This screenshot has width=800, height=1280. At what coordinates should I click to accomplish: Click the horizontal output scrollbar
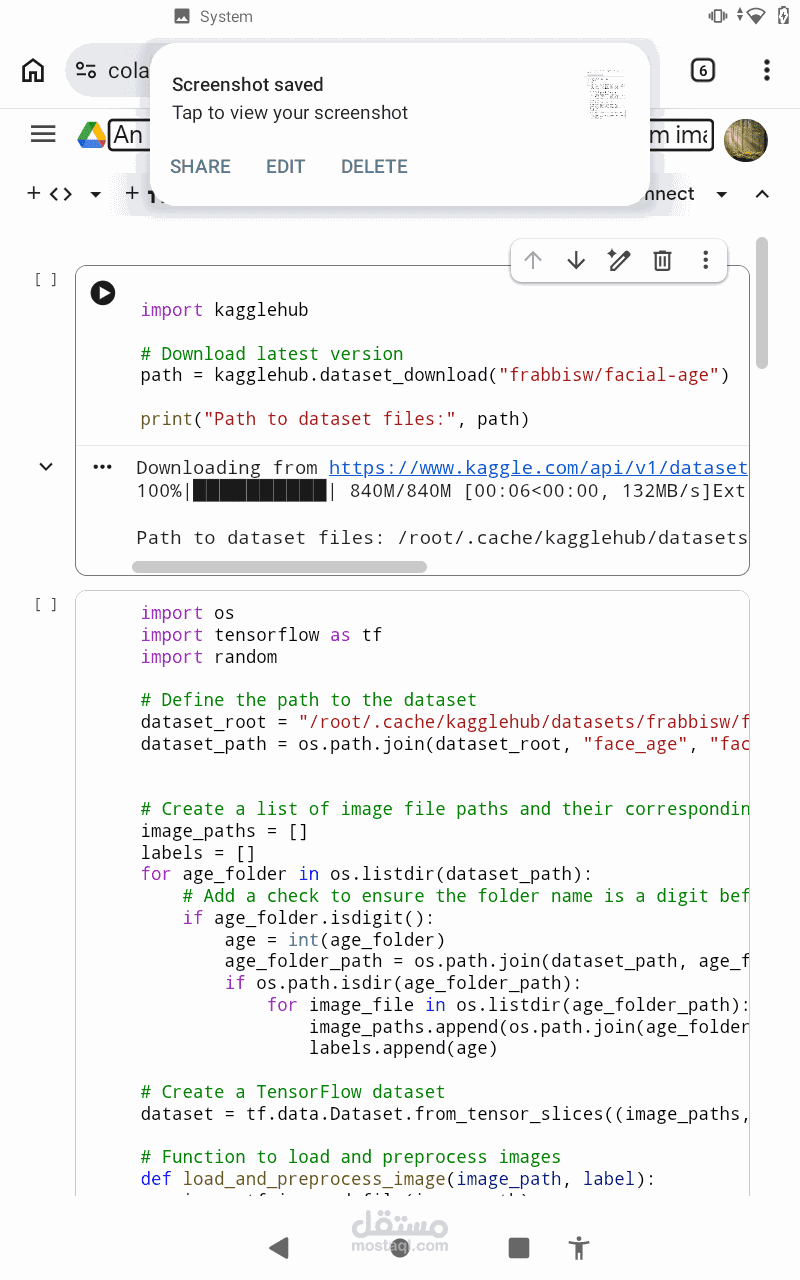[279, 567]
